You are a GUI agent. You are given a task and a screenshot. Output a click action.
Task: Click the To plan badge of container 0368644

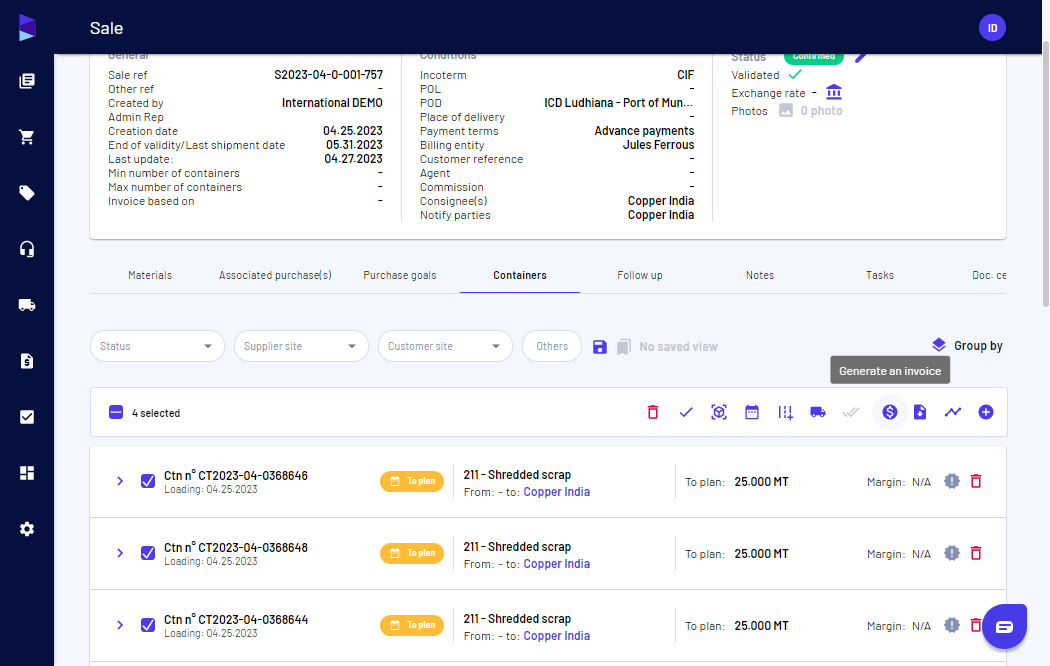tap(412, 625)
